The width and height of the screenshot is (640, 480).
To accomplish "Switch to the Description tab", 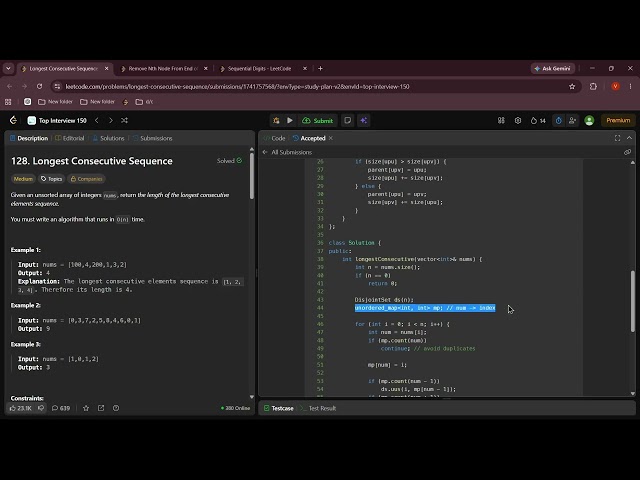I will 29,138.
